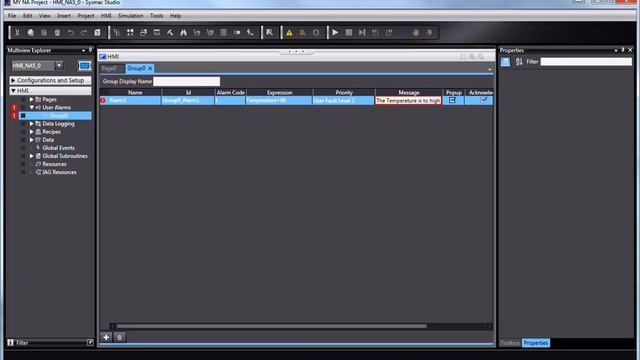Image resolution: width=640 pixels, height=360 pixels.
Task: Open the View menu
Action: coord(44,16)
